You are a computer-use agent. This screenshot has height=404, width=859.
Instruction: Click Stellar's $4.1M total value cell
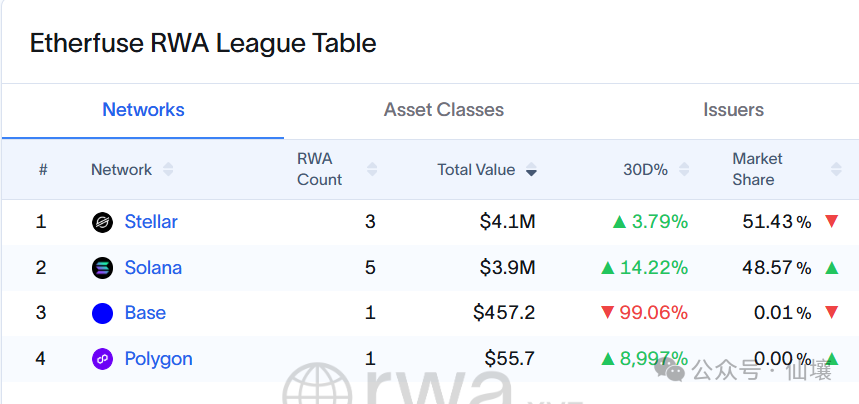tap(507, 222)
